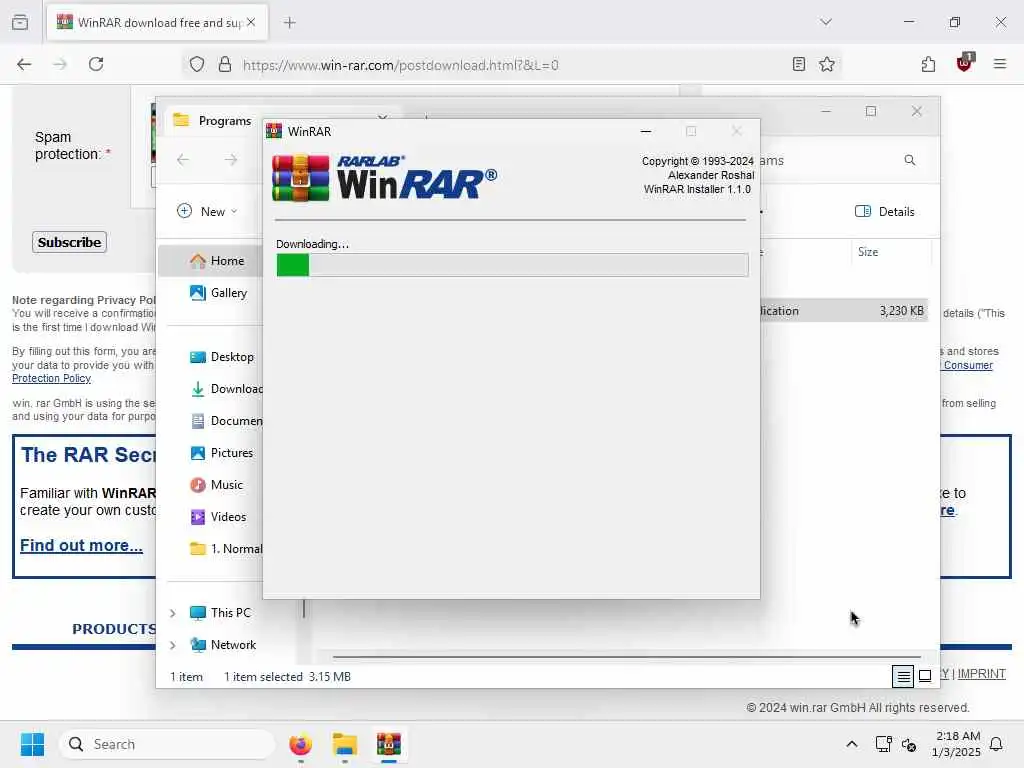1024x768 pixels.
Task: Click WinRAR installer taskbar icon
Action: (389, 744)
